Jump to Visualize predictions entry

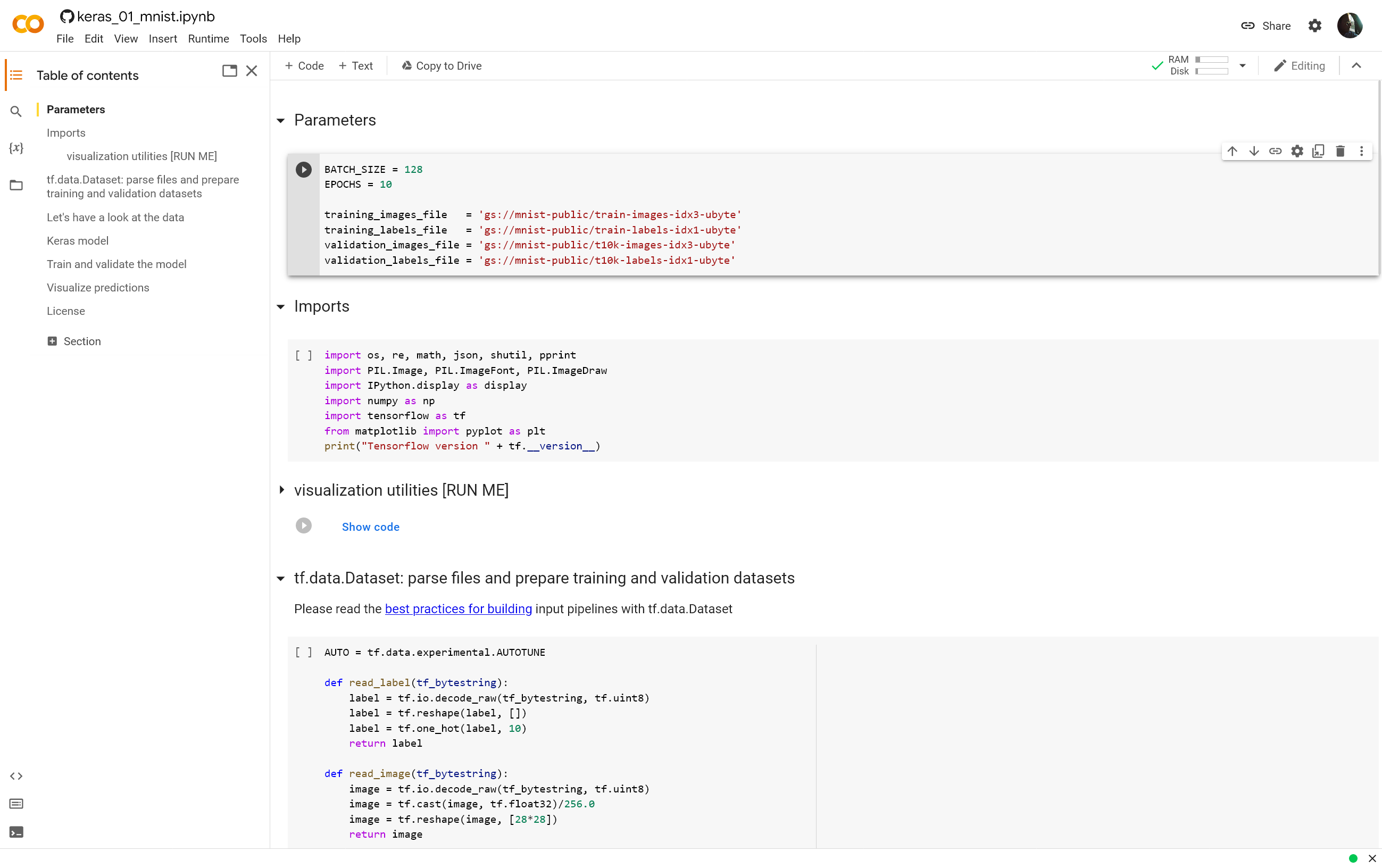(x=98, y=288)
